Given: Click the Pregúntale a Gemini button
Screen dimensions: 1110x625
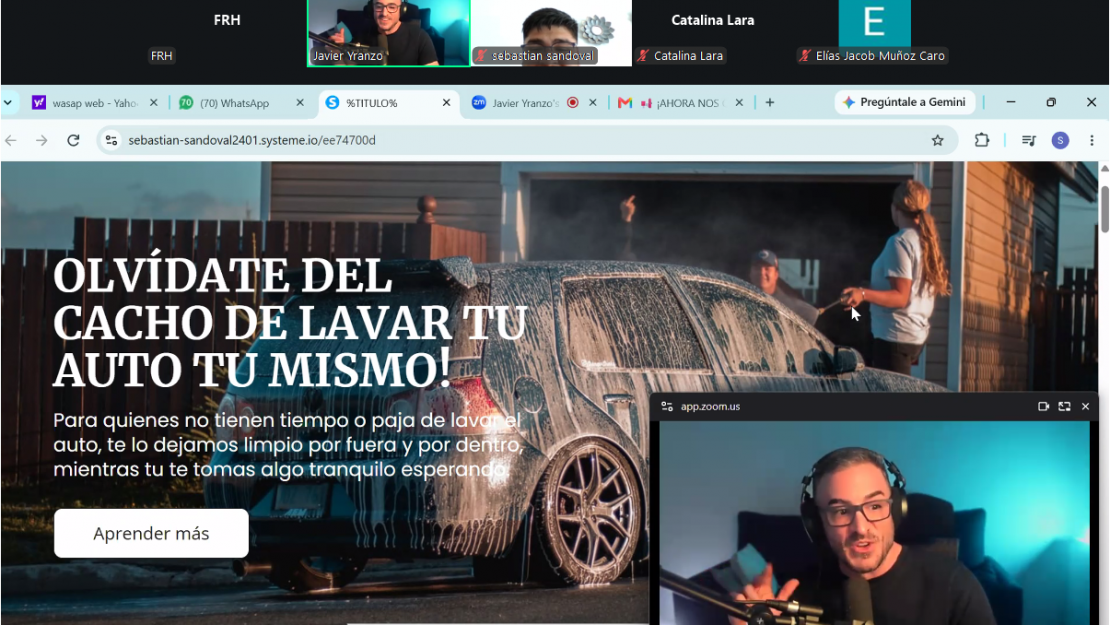Looking at the screenshot, I should [x=904, y=102].
